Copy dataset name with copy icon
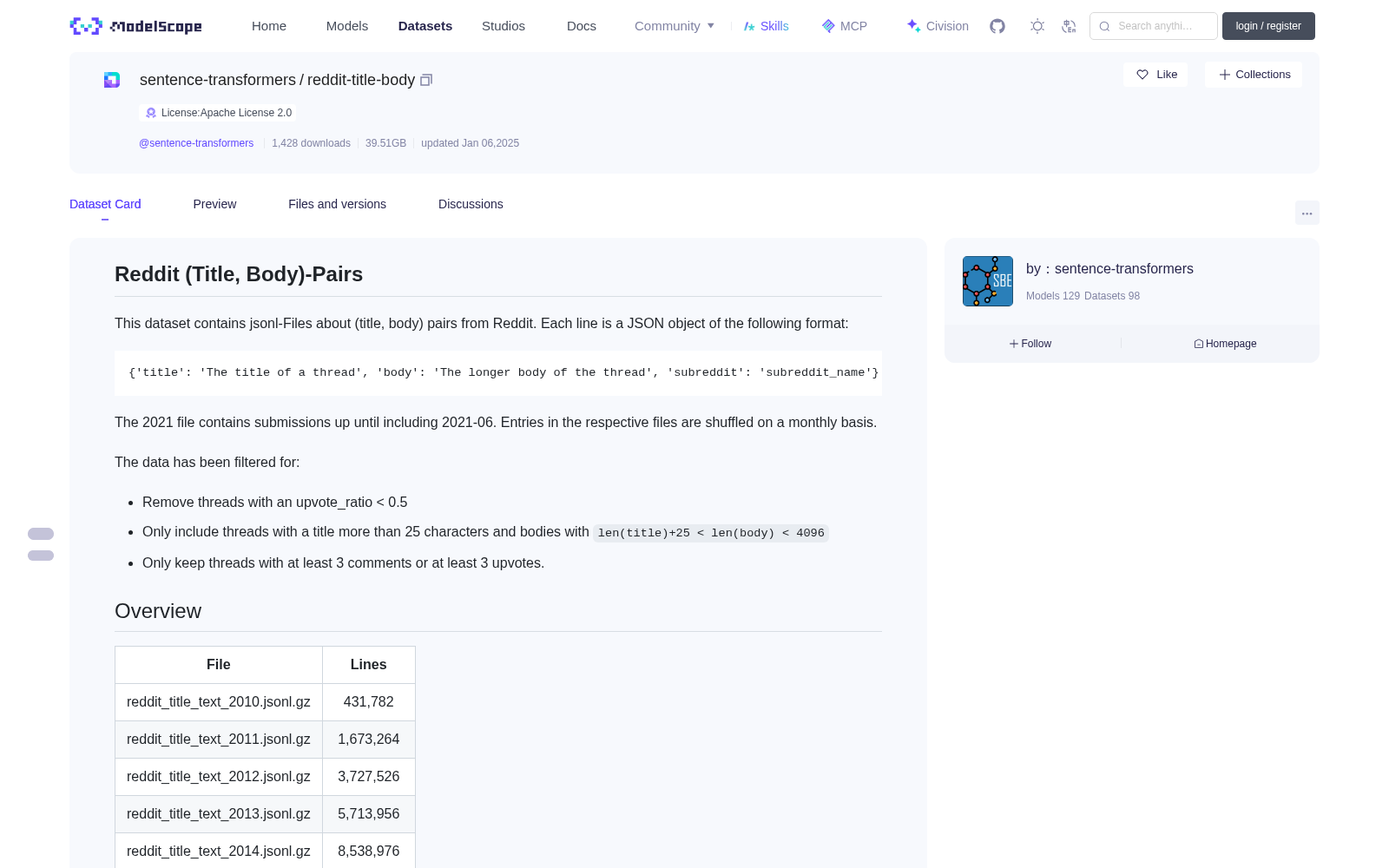The width and height of the screenshot is (1389, 868). [x=426, y=80]
